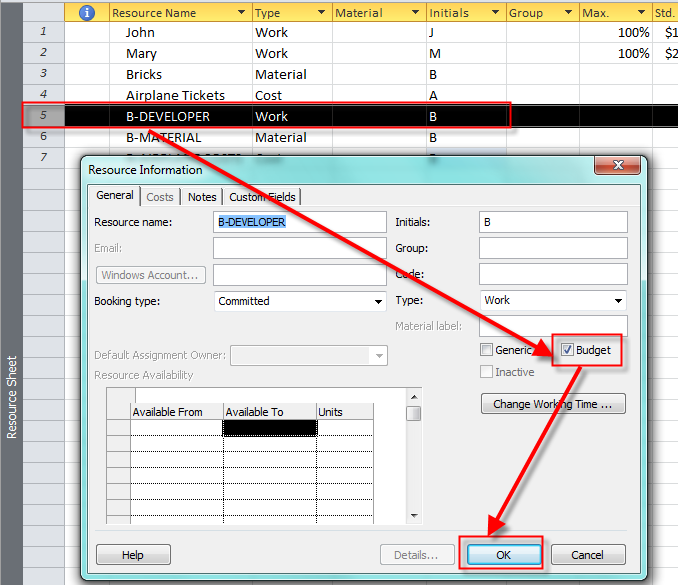
Task: Click the Initials input field
Action: coord(552,222)
